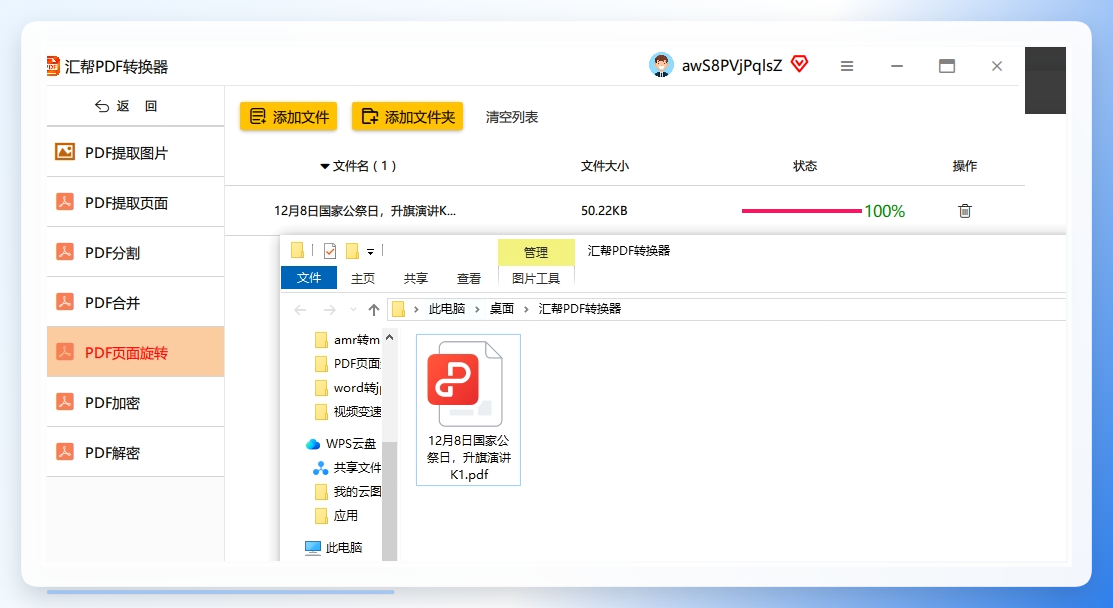Open recent locations dropdown in Explorer
Screen dimensions: 1113x608
coord(353,309)
